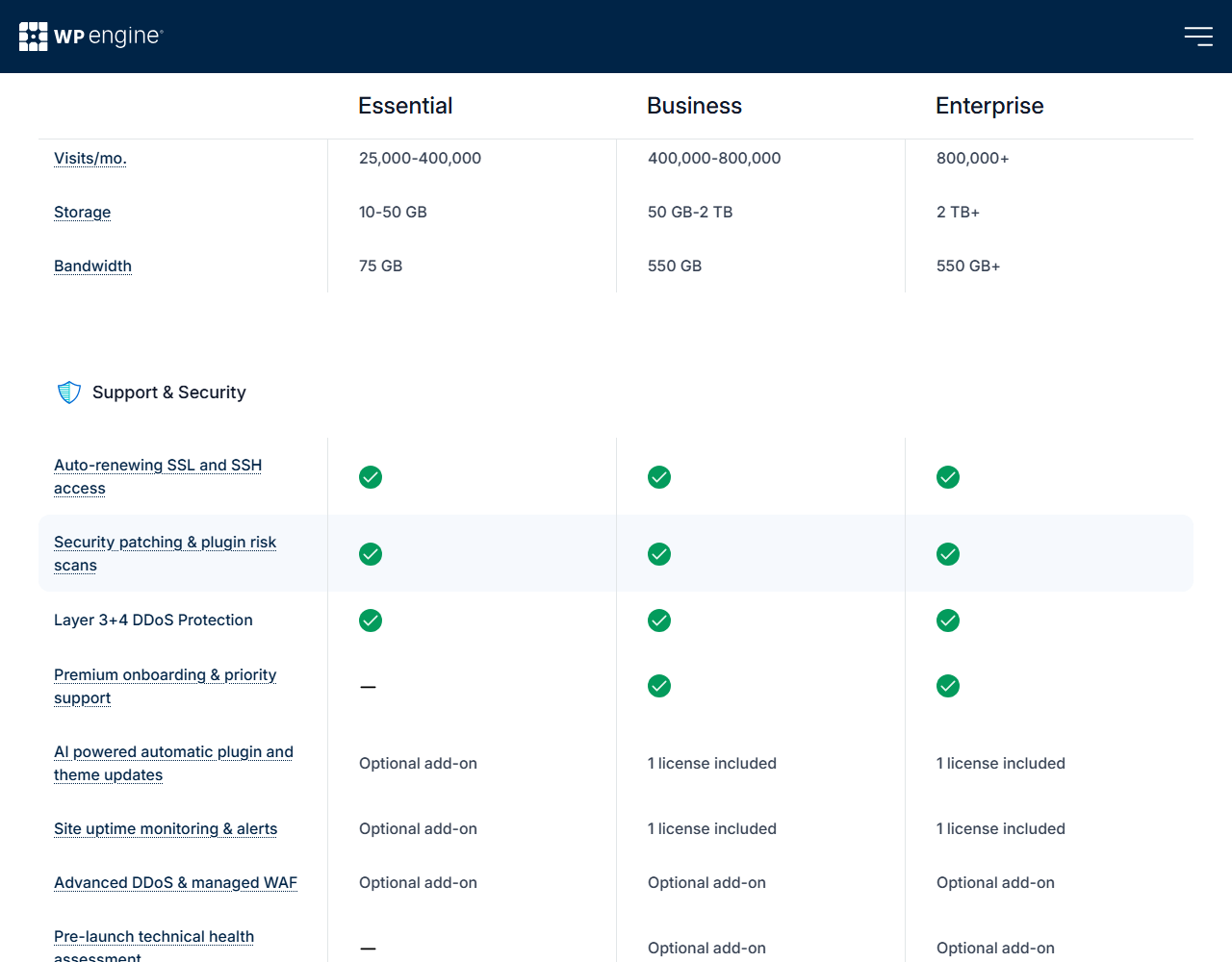
Task: Open AI powered automatic plugin updates link
Action: (174, 764)
